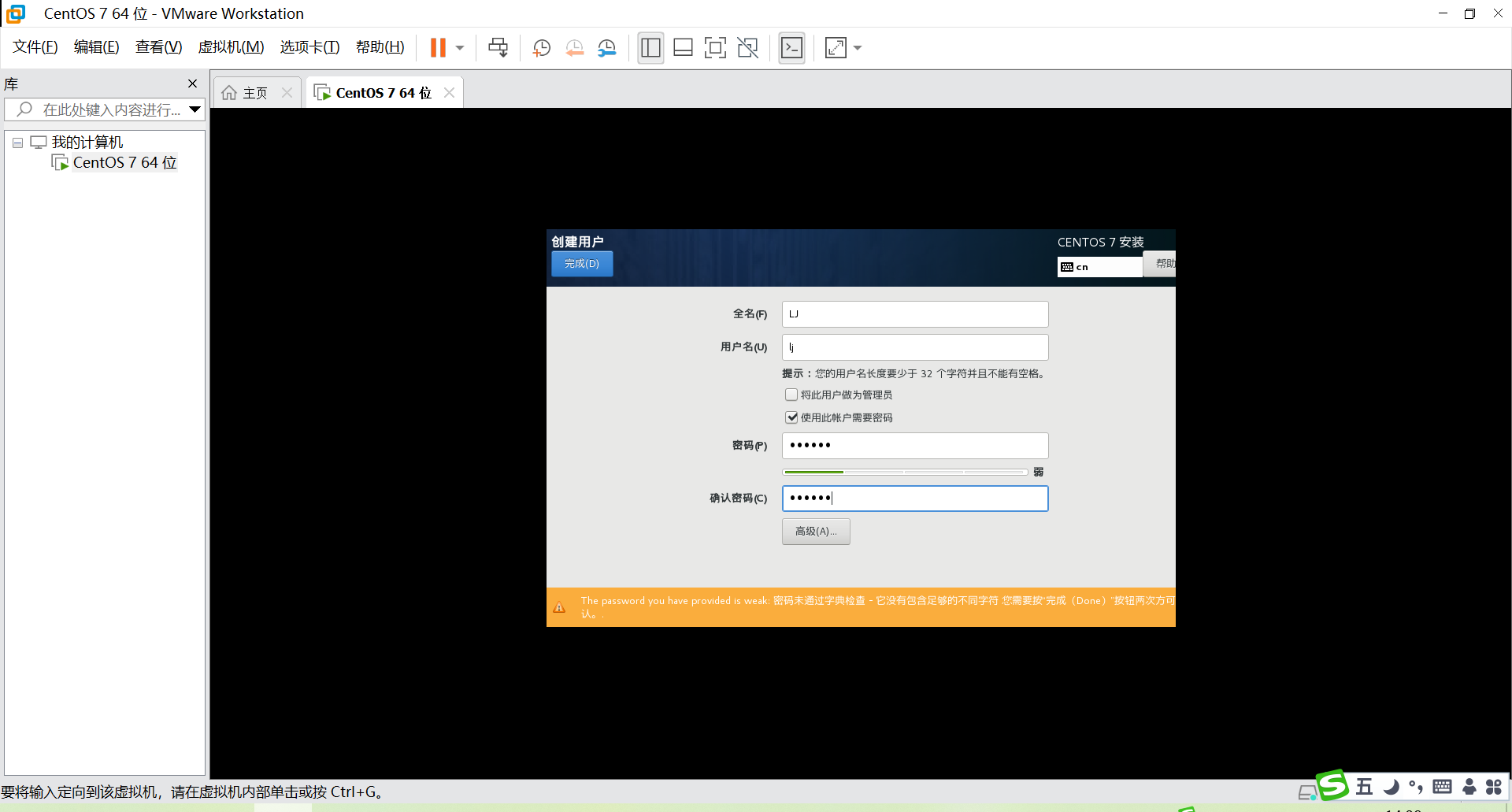Viewport: 1512px width, 812px height.
Task: Pause the virtual machine
Action: (438, 48)
